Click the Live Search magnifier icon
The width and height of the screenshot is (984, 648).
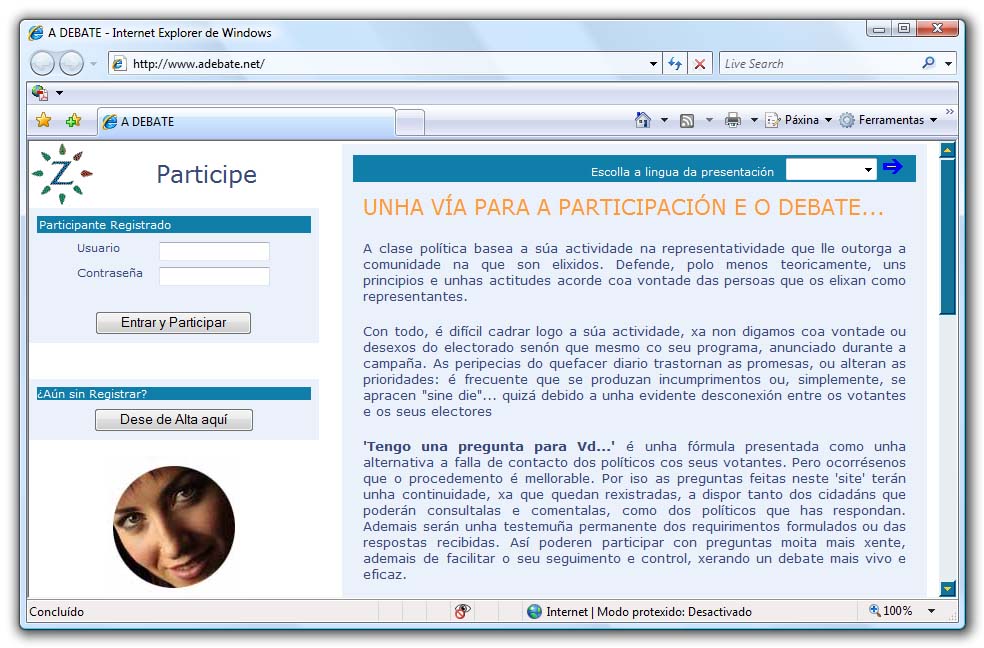click(929, 63)
